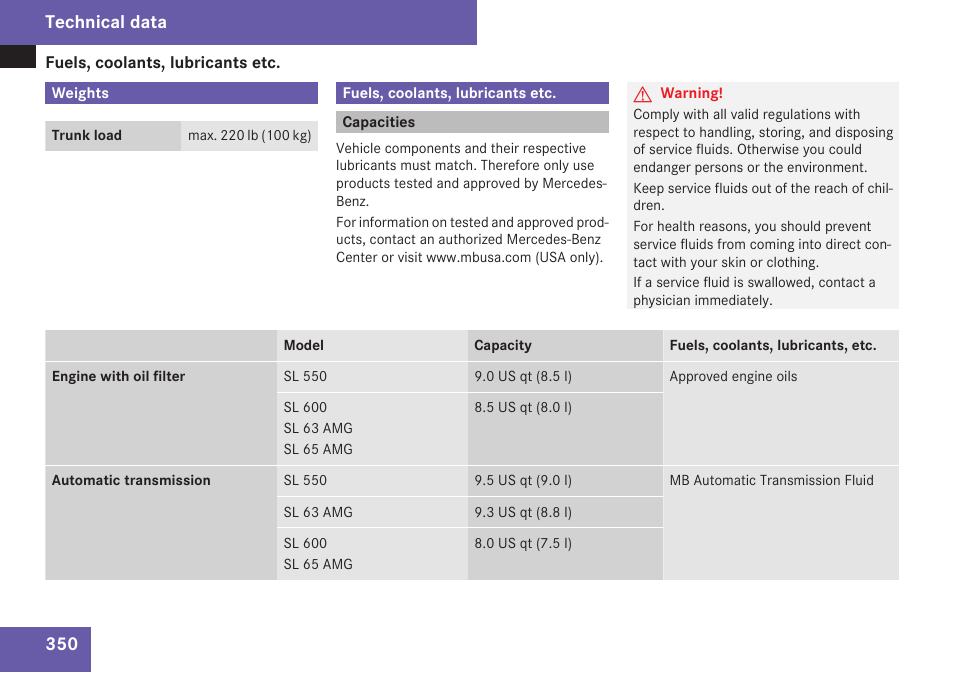
Task: Click the 'If a service fluid is swallowed' sentence
Action: point(754,291)
